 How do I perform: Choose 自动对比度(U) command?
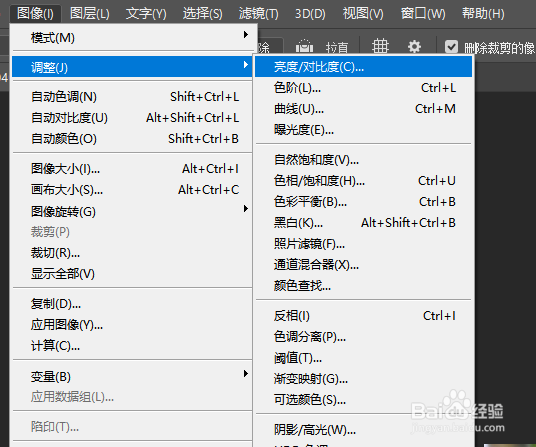132,118
